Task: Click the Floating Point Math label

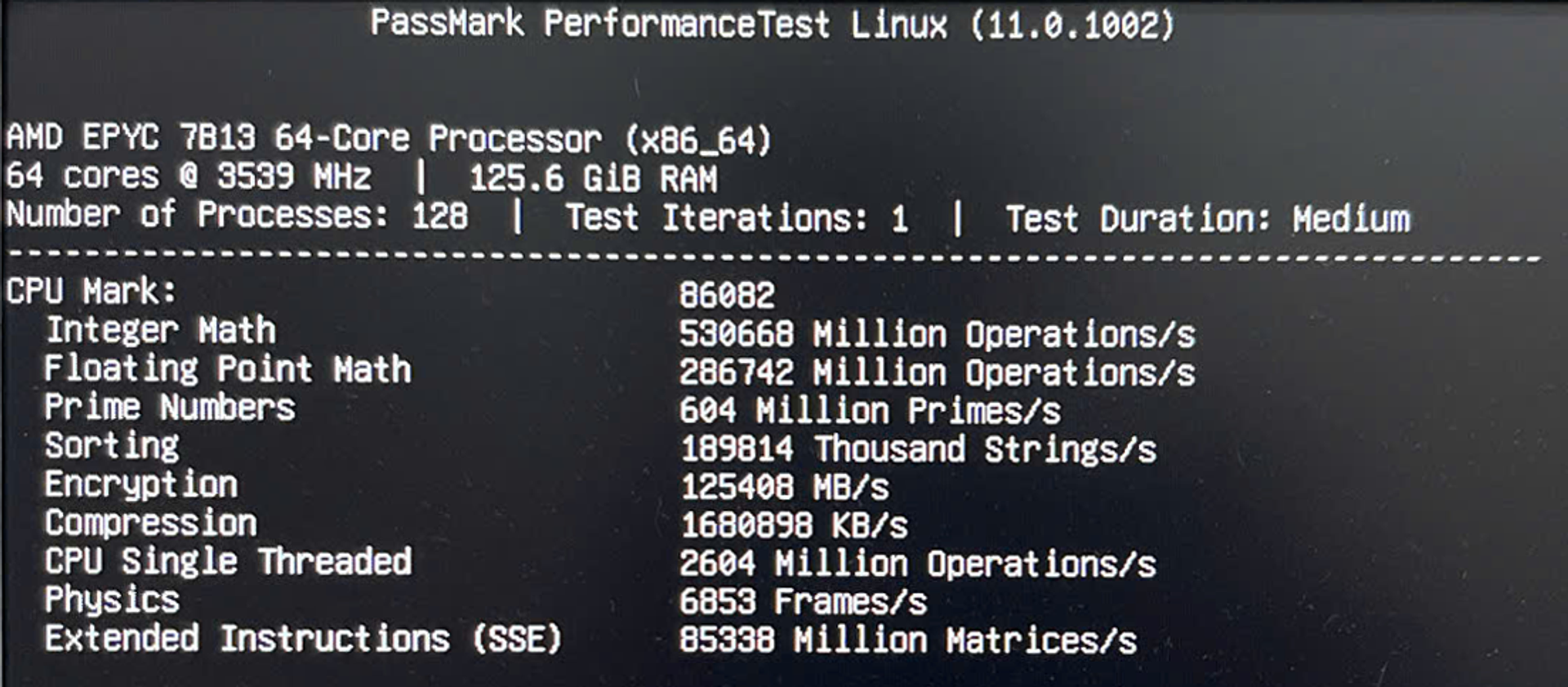Action: click(228, 369)
